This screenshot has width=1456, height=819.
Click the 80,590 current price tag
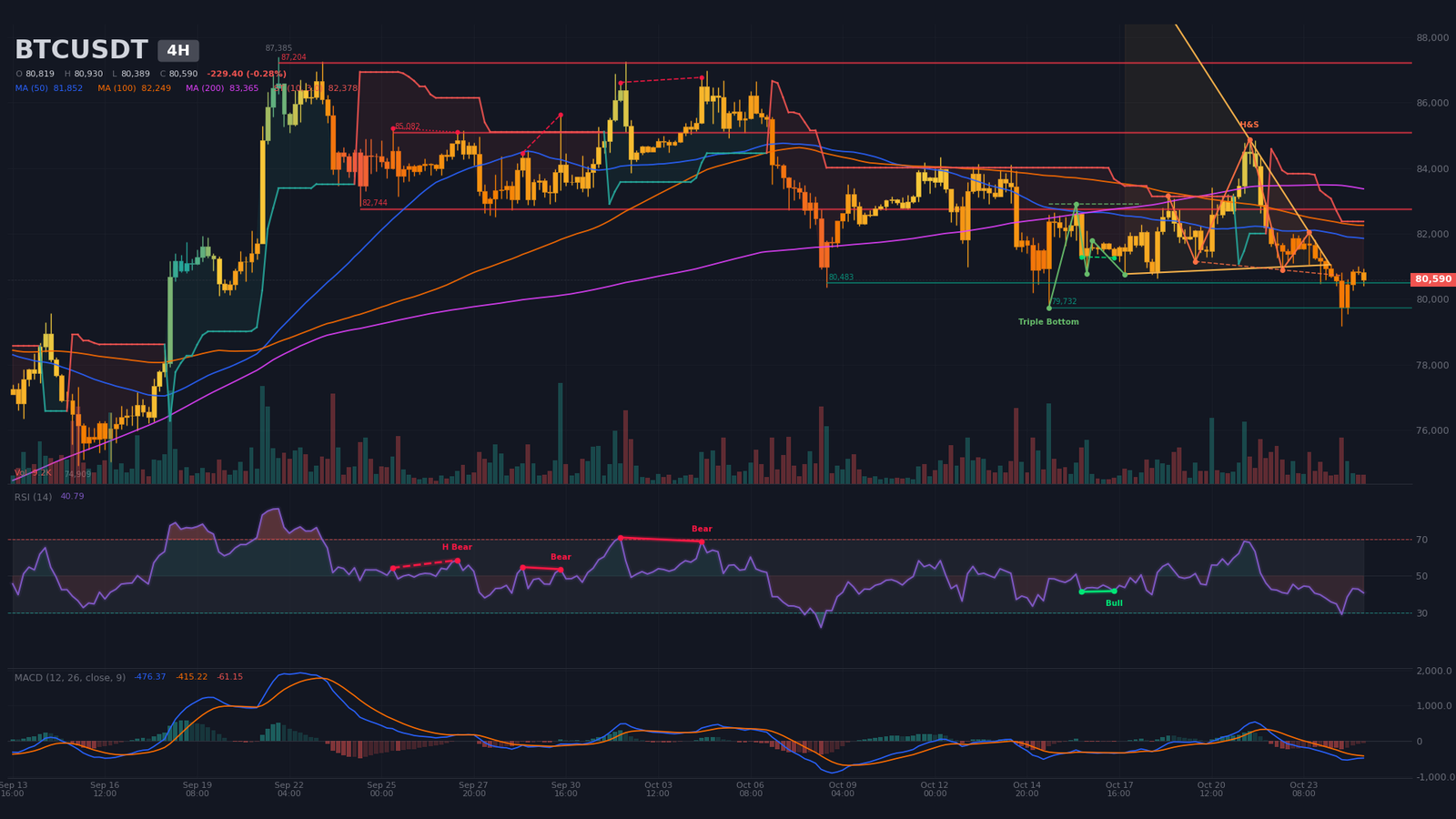(1433, 279)
